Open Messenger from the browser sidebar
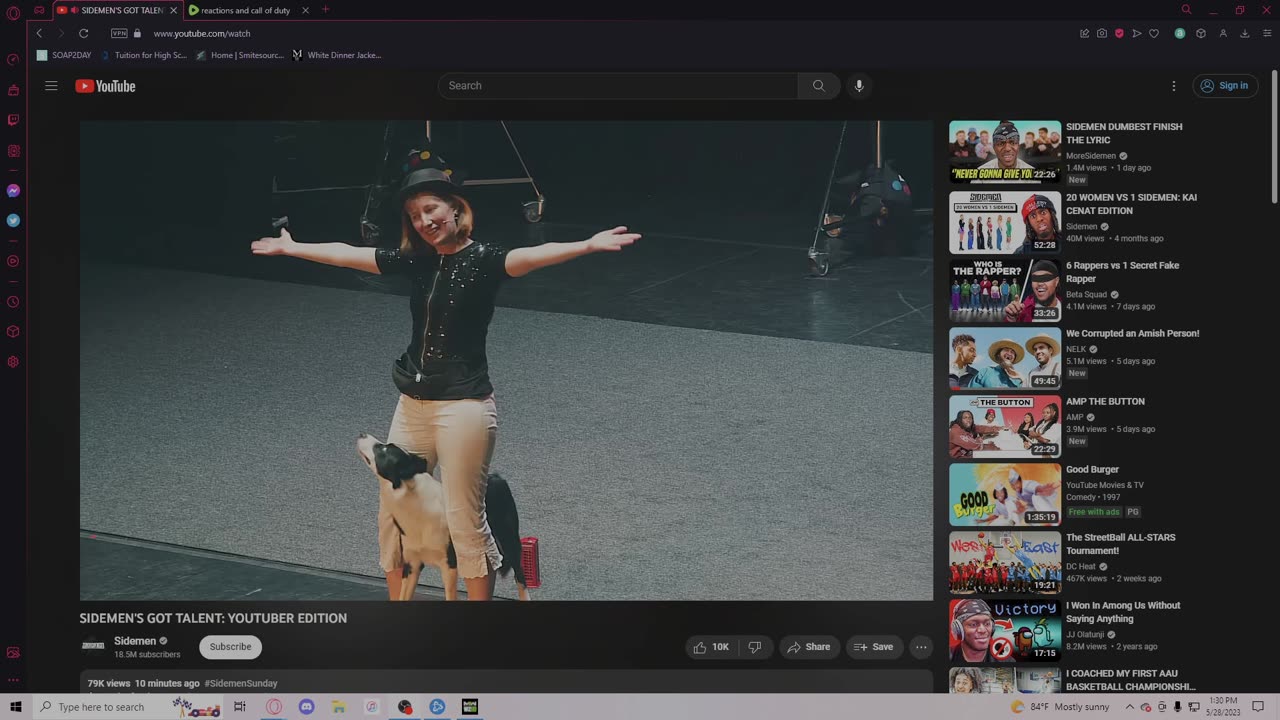Viewport: 1280px width, 720px height. 13,190
